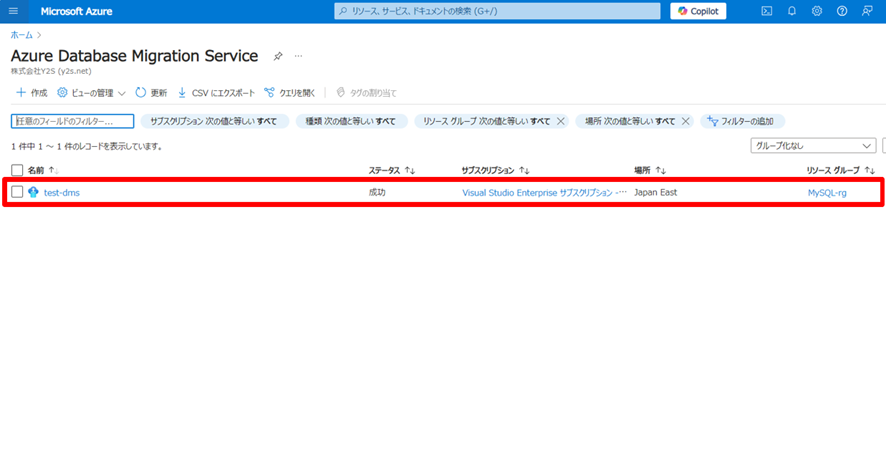Click CSV にエクスポート in the toolbar
The height and width of the screenshot is (462, 886).
click(x=216, y=93)
